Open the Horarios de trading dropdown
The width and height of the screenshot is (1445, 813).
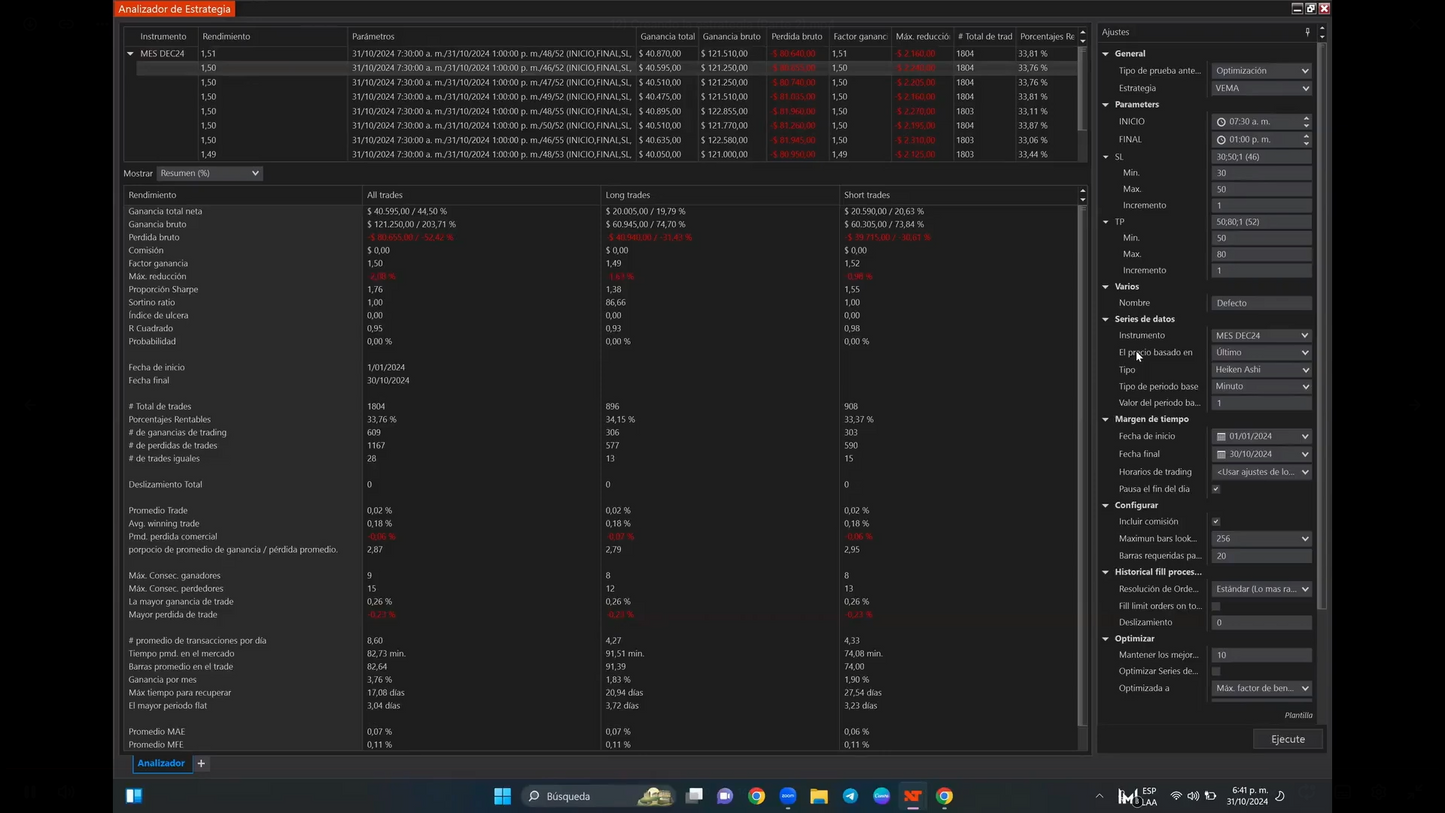(1261, 472)
